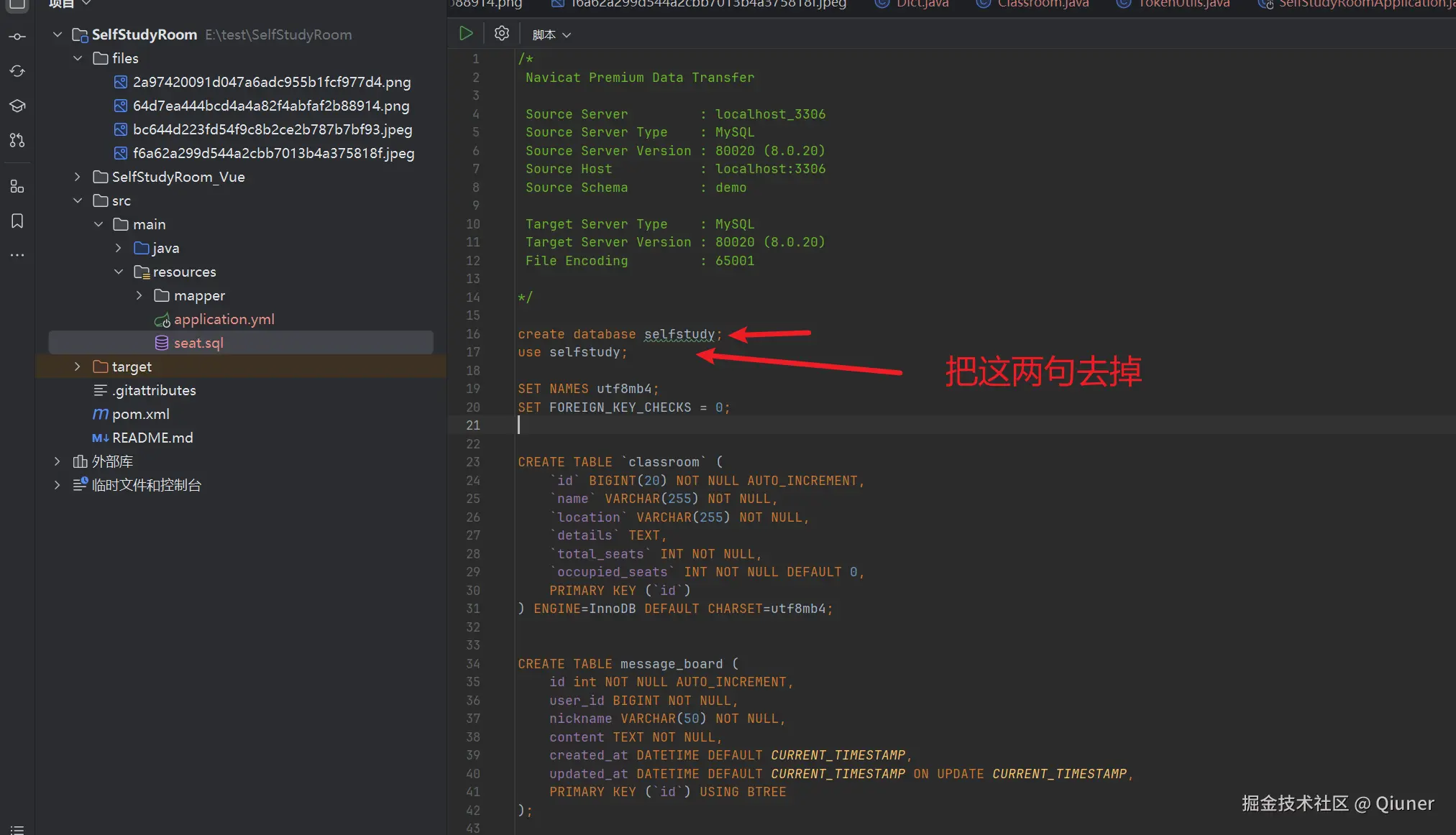This screenshot has height=835, width=1456.
Task: Collapse the resources folder
Action: [x=119, y=272]
